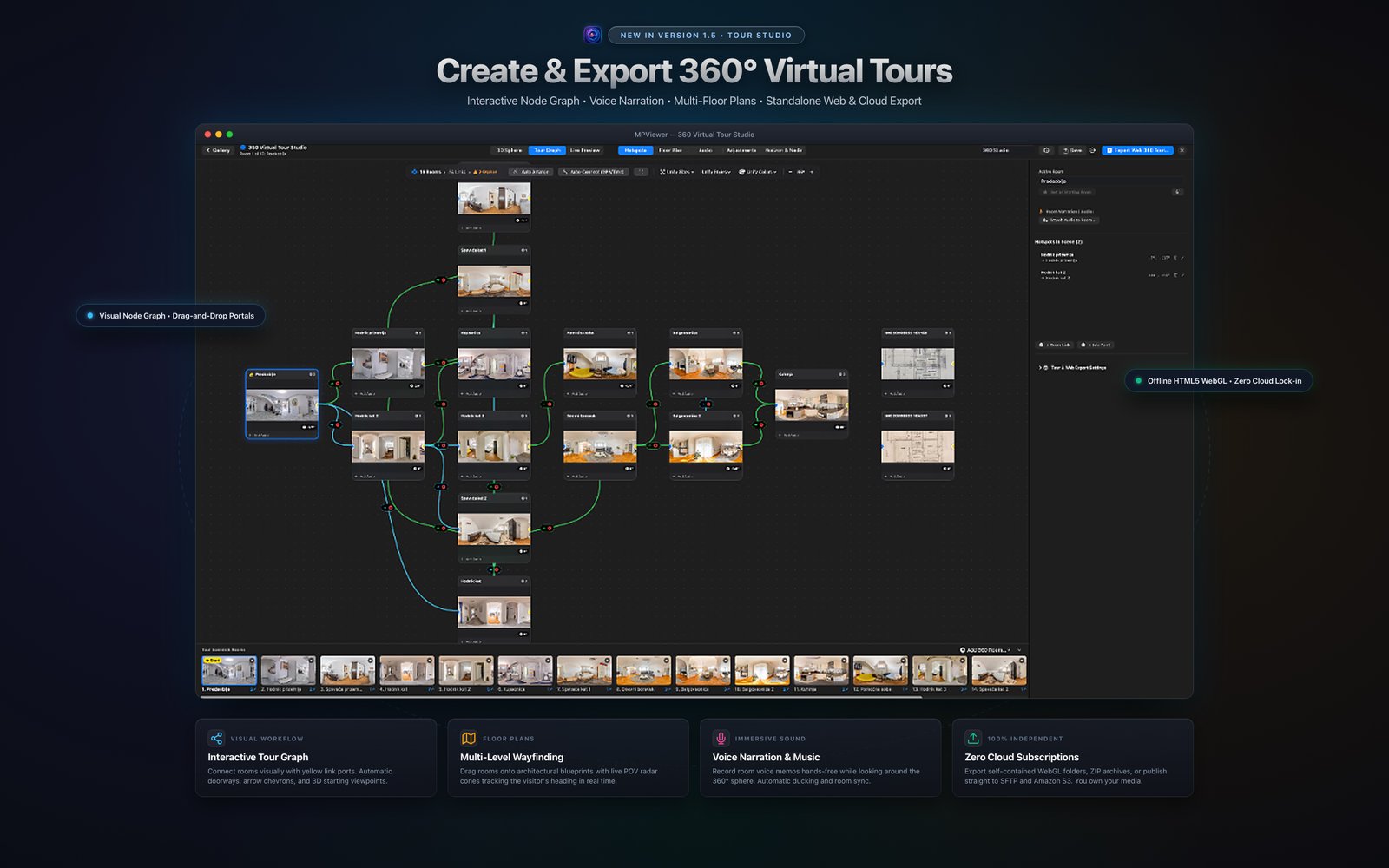The width and height of the screenshot is (1389, 868).
Task: Select thumbnail 4. Hodnik kat
Action: click(x=406, y=674)
